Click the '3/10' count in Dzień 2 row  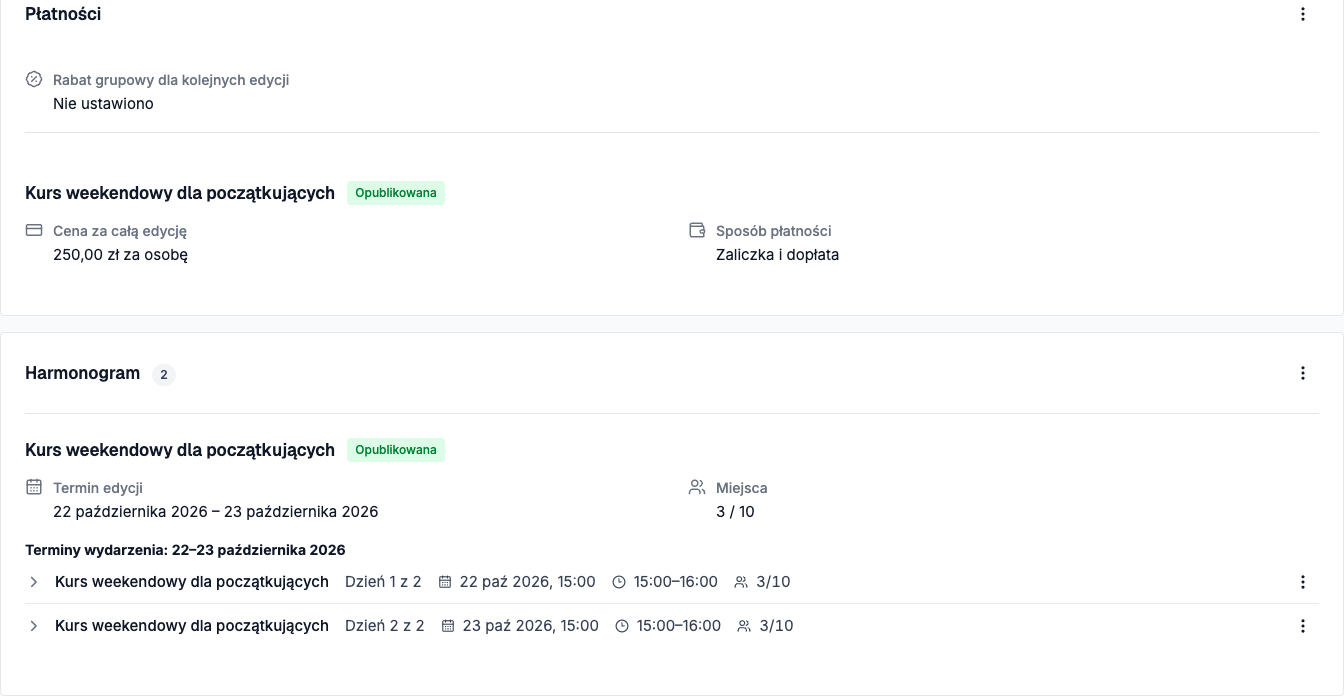pos(776,626)
